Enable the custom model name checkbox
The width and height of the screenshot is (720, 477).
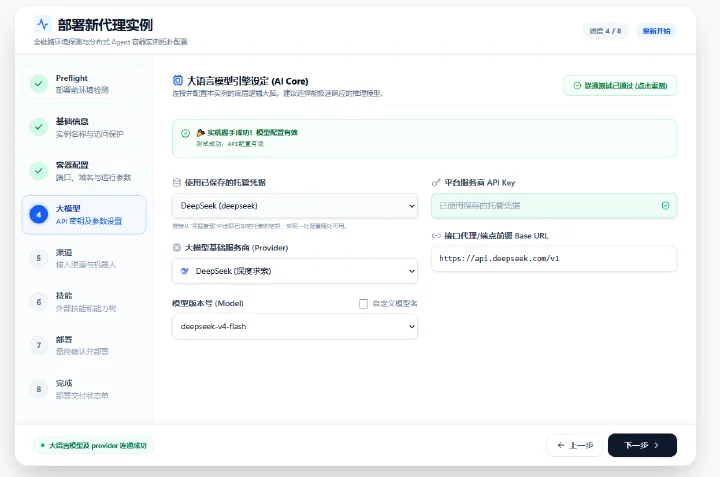click(x=363, y=303)
